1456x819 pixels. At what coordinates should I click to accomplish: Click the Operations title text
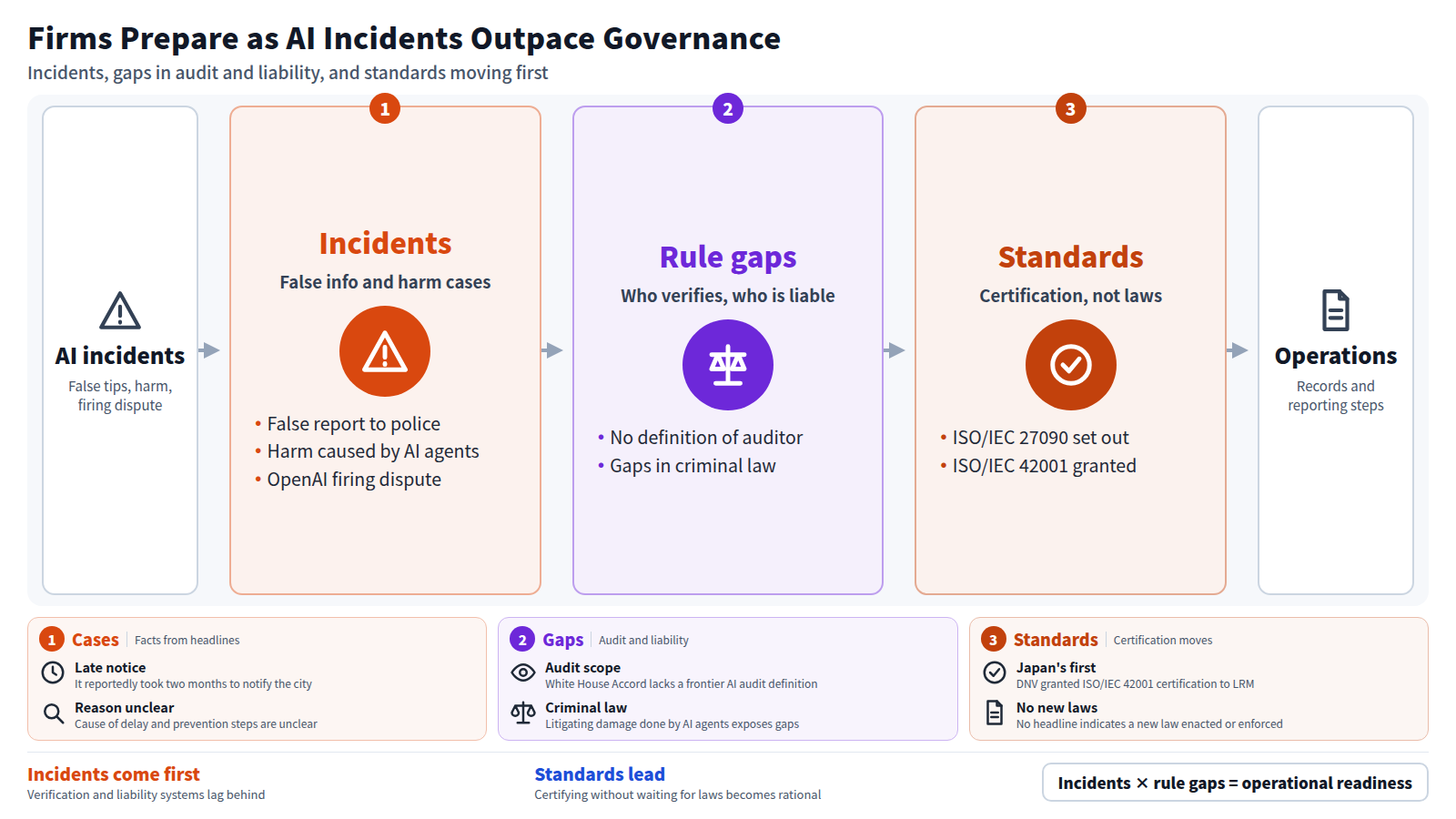(1336, 356)
